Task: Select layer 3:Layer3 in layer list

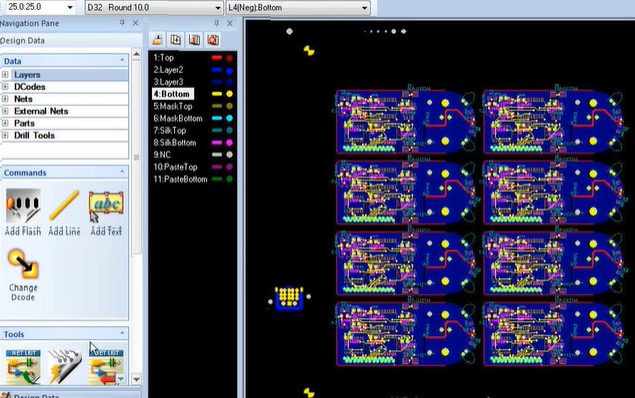Action: click(x=168, y=82)
